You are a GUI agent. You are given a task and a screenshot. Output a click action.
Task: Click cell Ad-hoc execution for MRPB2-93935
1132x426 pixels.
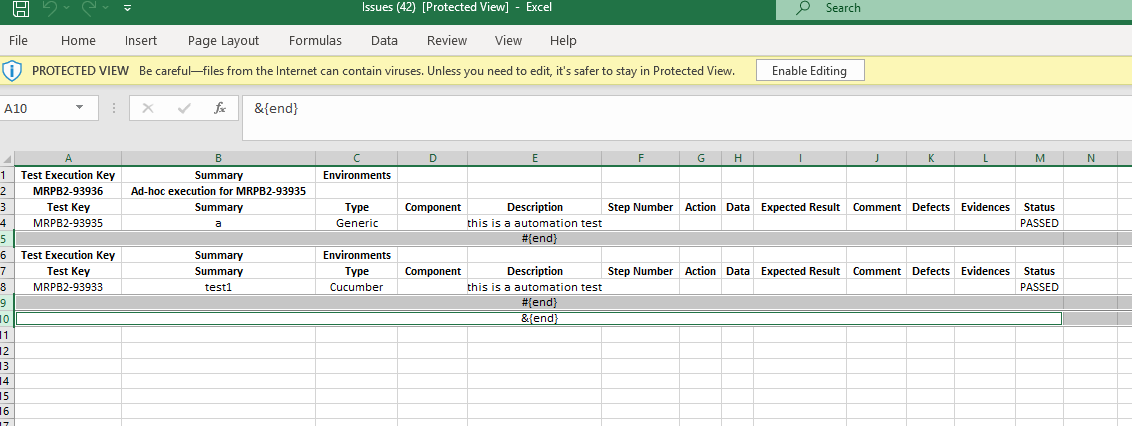coord(219,191)
